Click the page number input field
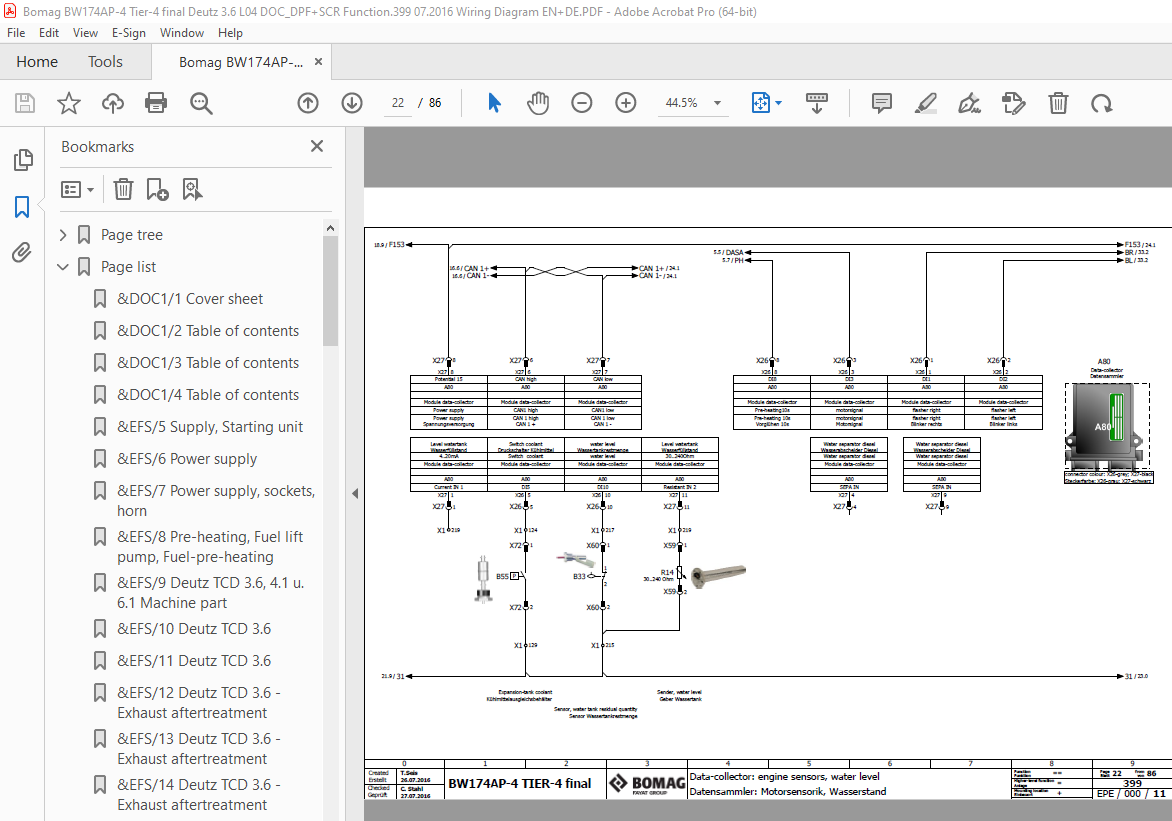 pyautogui.click(x=398, y=102)
